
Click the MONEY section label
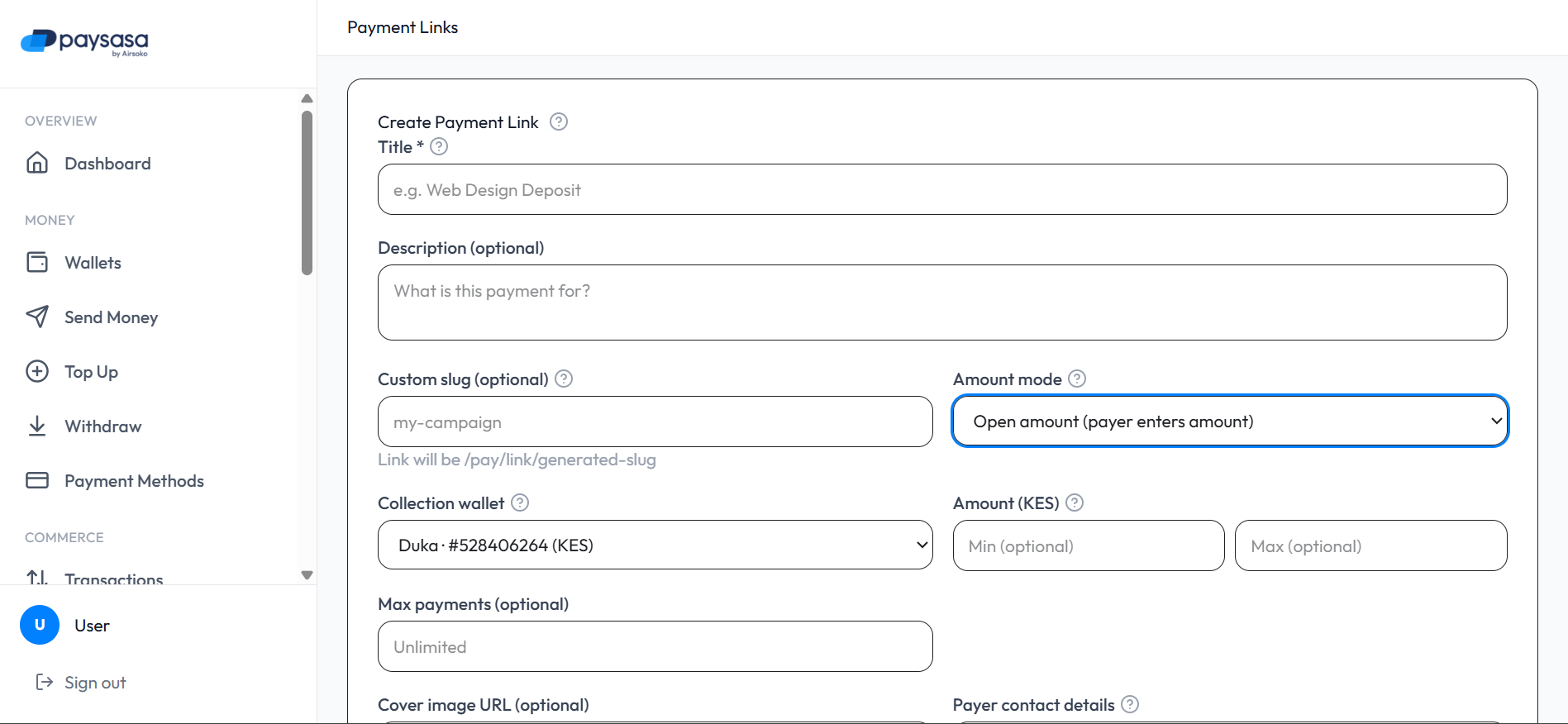click(50, 220)
